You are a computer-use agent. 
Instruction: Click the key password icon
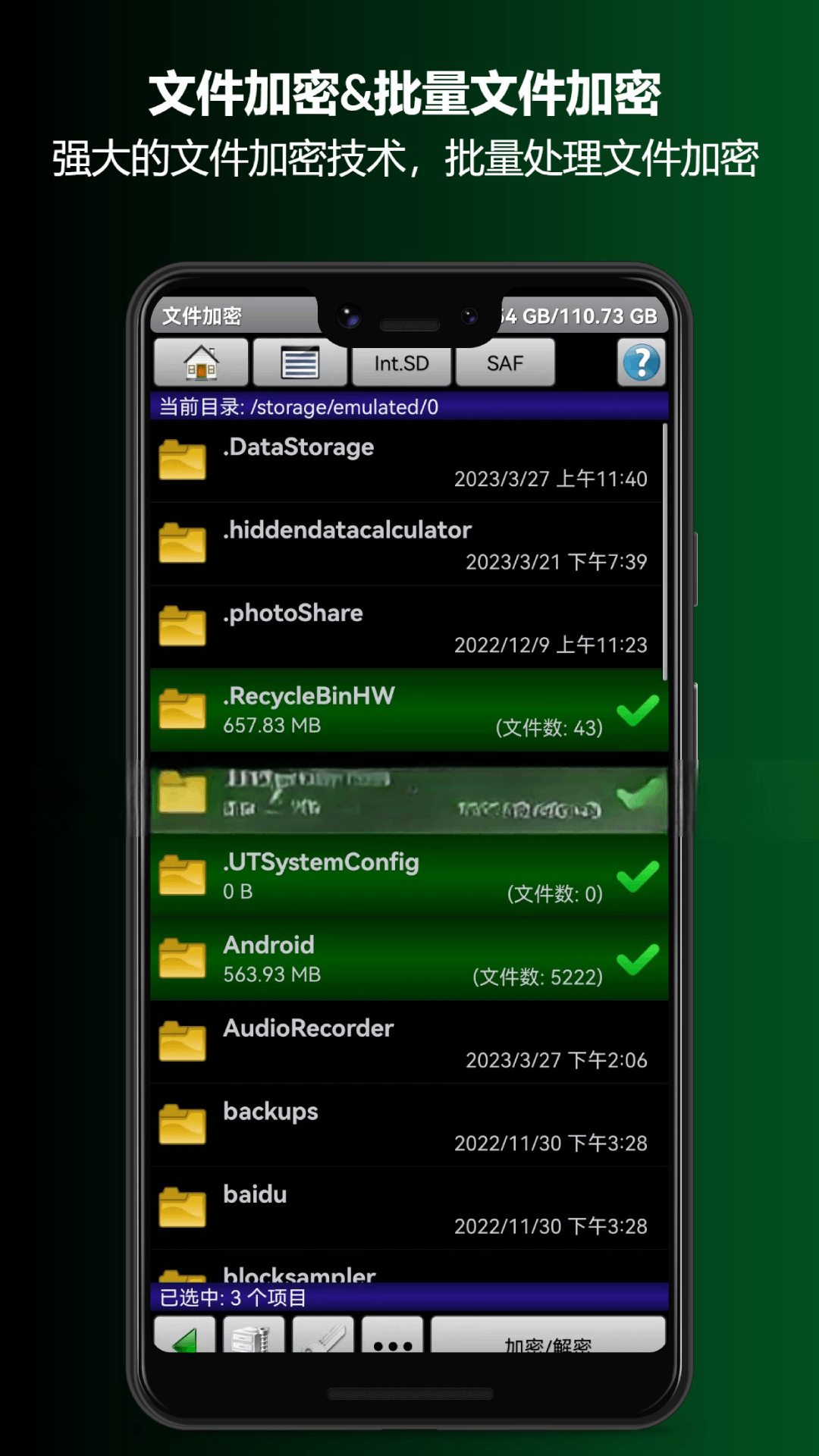pos(323,1336)
